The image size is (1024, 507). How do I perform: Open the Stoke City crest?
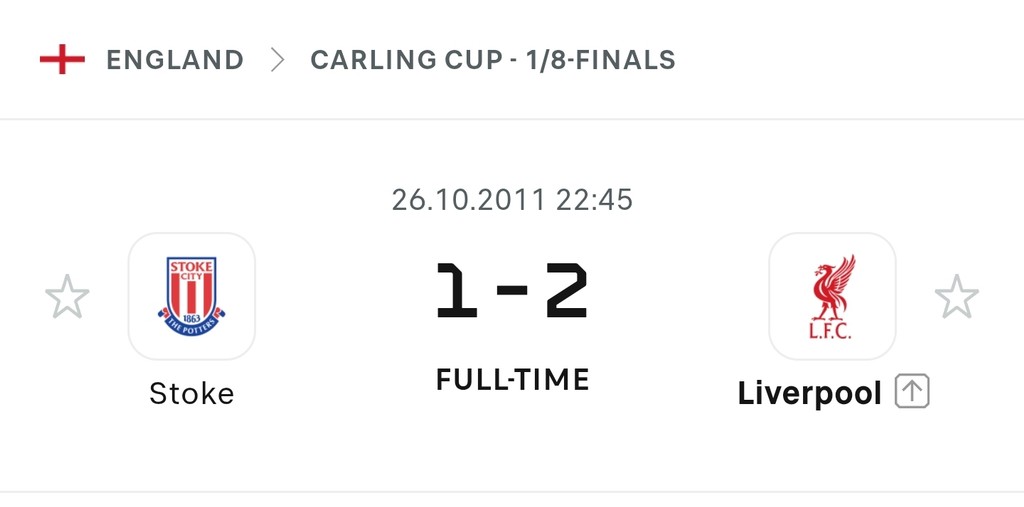pyautogui.click(x=191, y=296)
